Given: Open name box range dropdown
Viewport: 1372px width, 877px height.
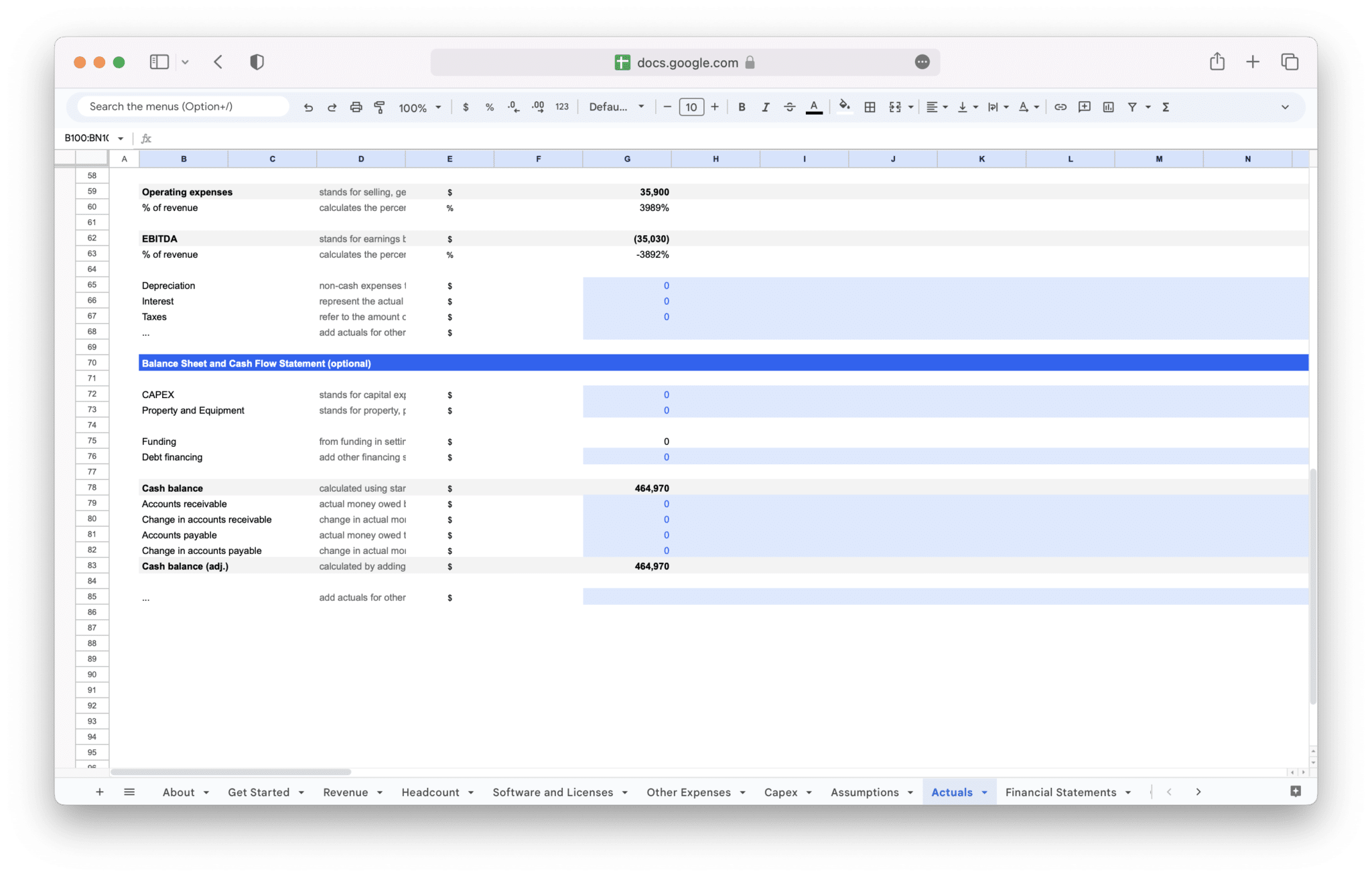Looking at the screenshot, I should coord(121,139).
